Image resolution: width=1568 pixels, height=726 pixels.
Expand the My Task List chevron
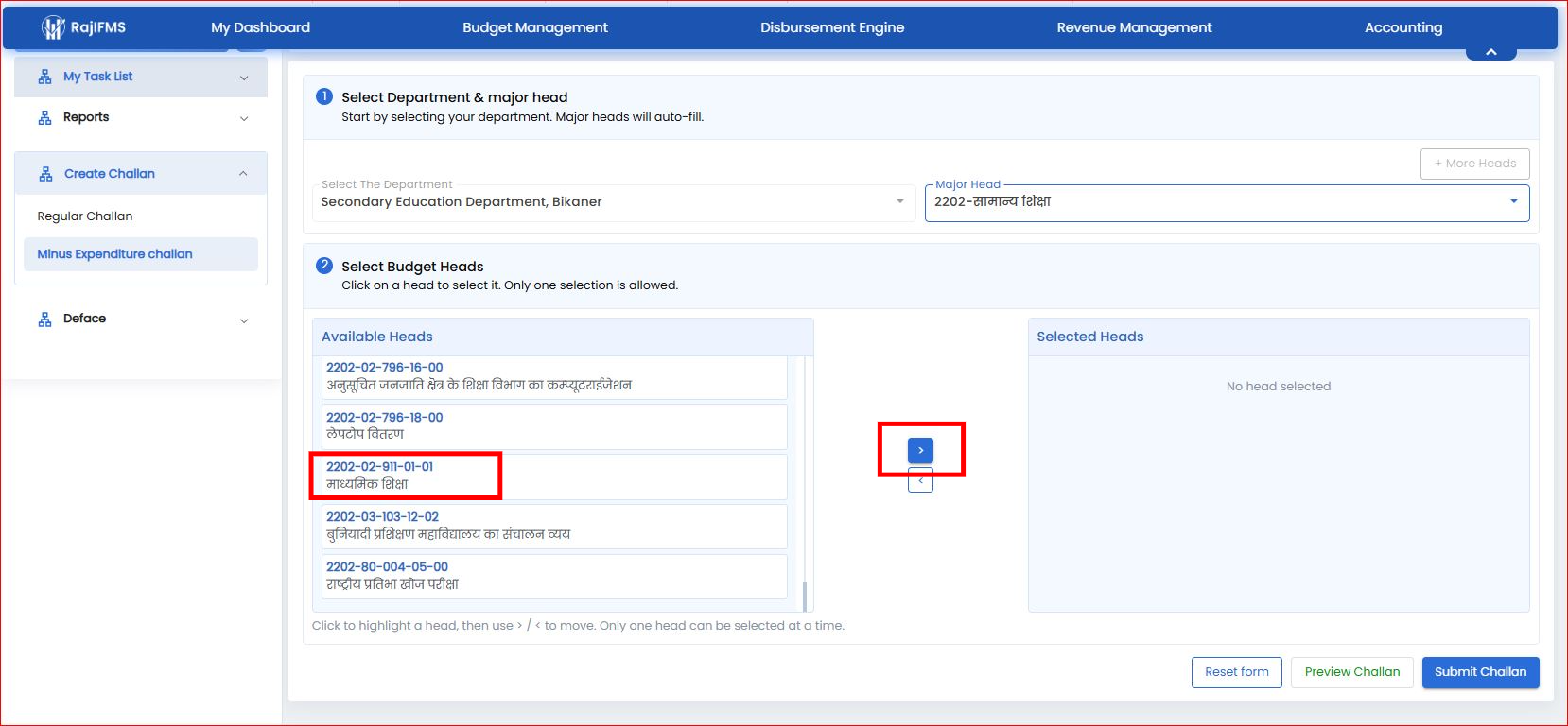(244, 78)
